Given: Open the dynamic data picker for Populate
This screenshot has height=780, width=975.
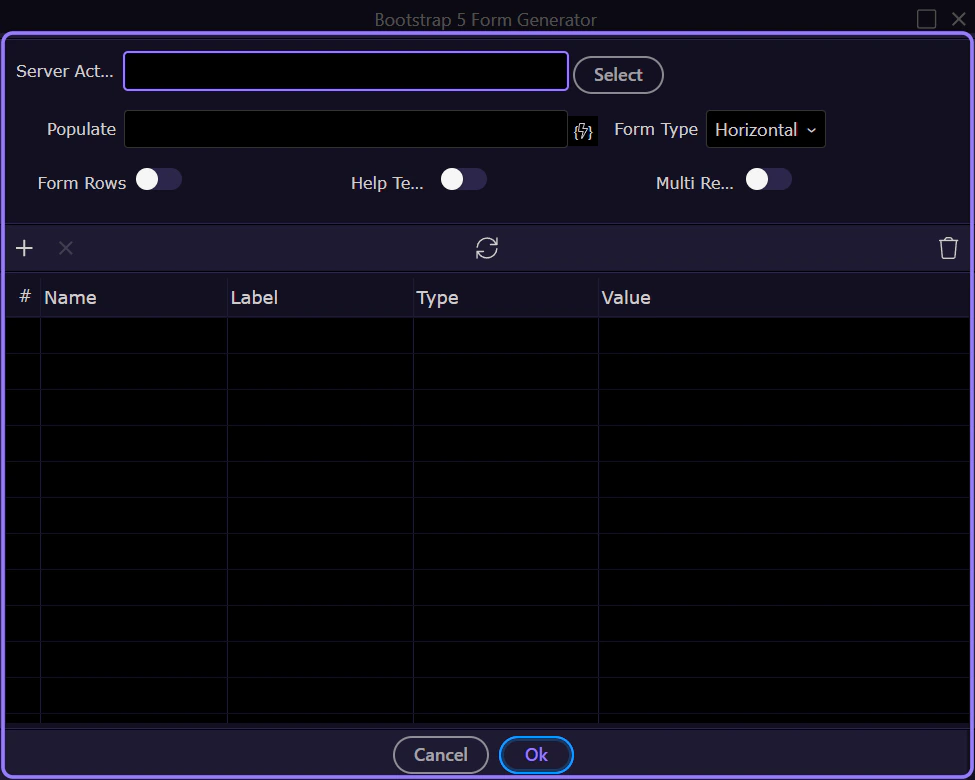Looking at the screenshot, I should (x=583, y=131).
